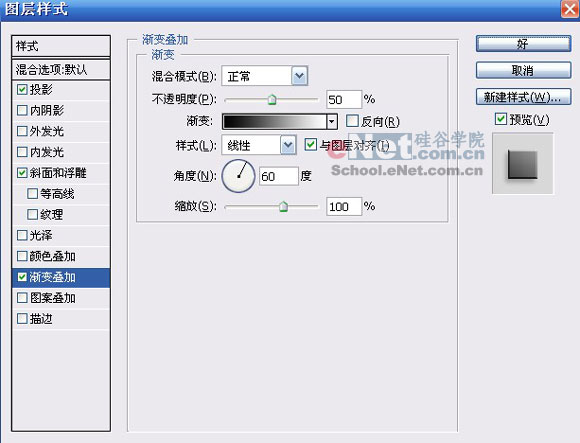Screen dimensions: 580x443
Task: Toggle 与图层对齐 checkbox
Action: pos(310,144)
